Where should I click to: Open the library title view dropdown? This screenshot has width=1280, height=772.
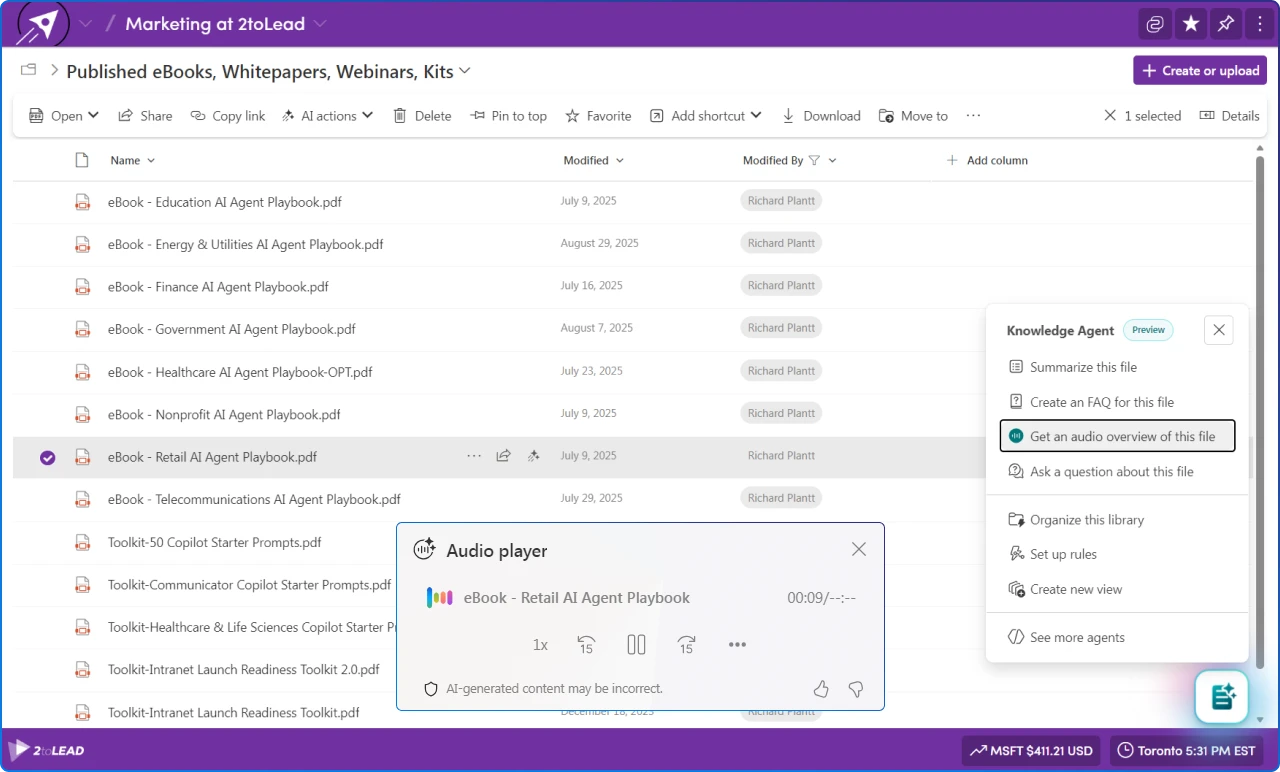click(x=464, y=71)
